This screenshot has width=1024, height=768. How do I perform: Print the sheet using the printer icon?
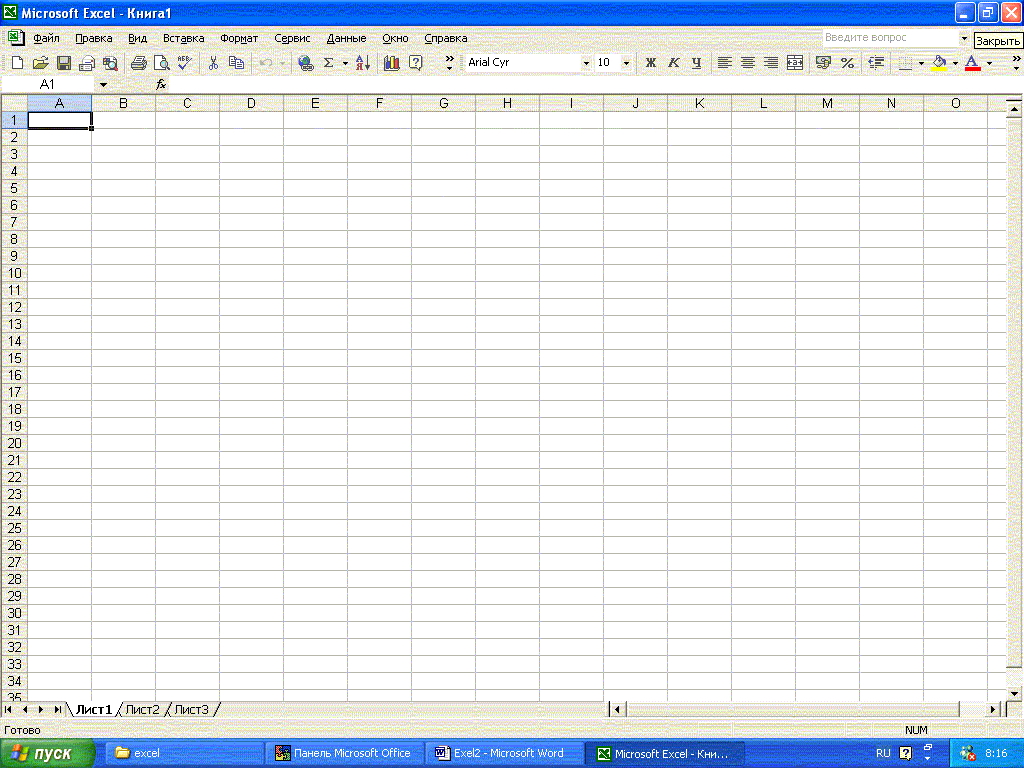point(138,63)
